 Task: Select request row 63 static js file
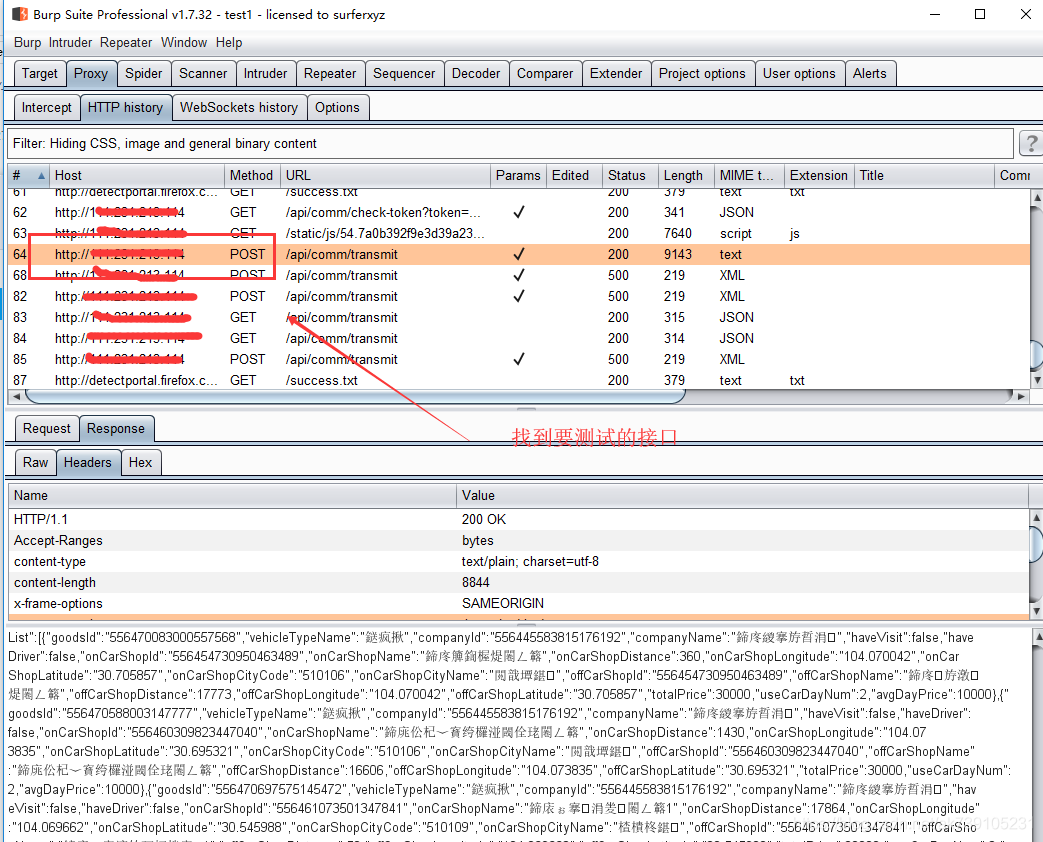(x=519, y=233)
